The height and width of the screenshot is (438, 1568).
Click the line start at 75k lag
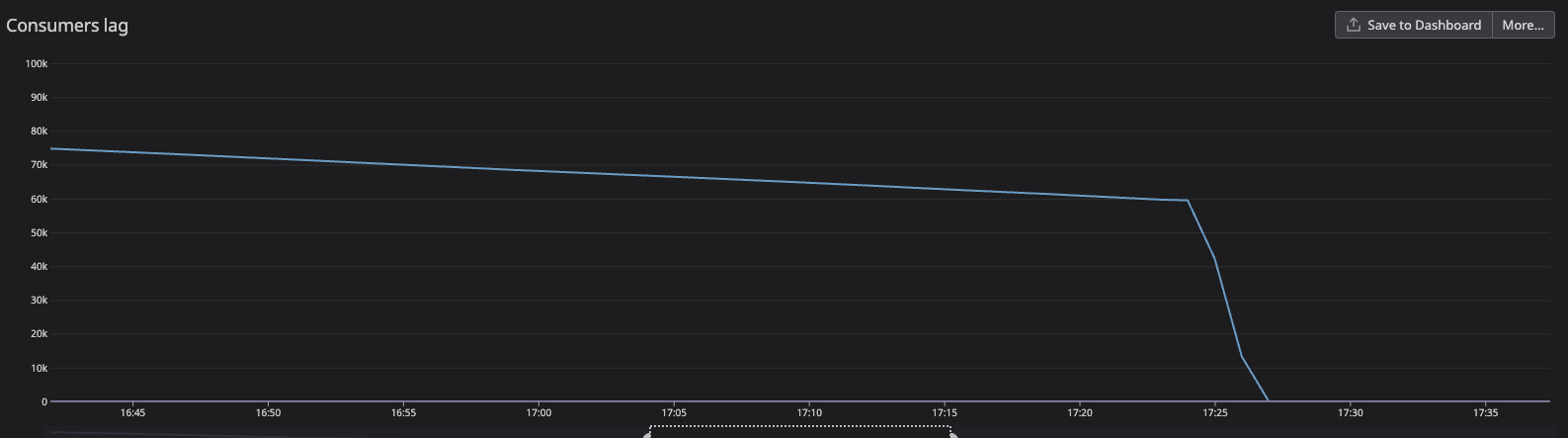coord(51,148)
